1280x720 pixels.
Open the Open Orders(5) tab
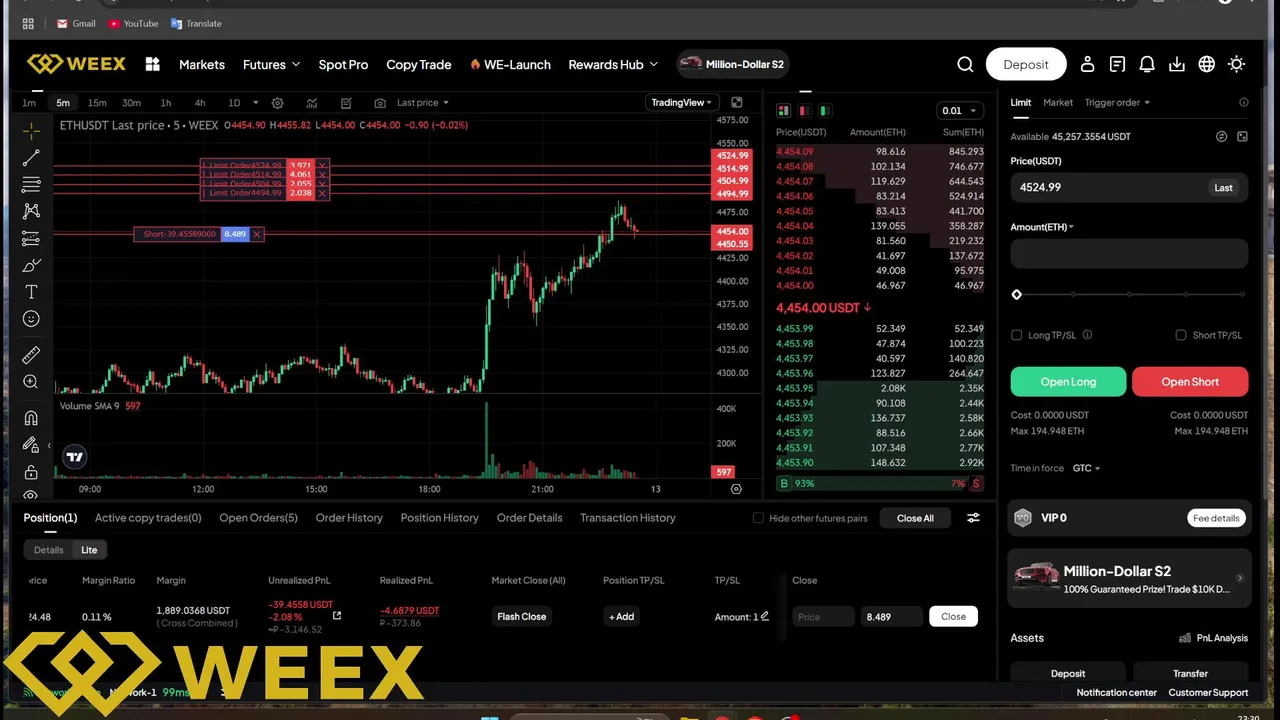pos(258,518)
